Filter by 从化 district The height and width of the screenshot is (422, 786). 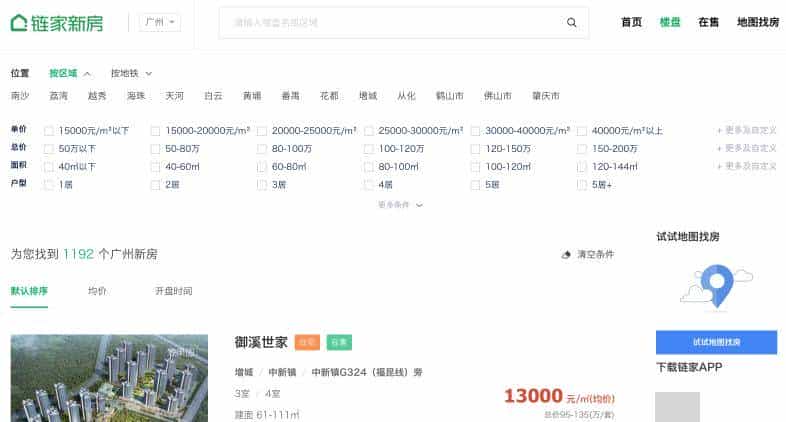point(407,96)
